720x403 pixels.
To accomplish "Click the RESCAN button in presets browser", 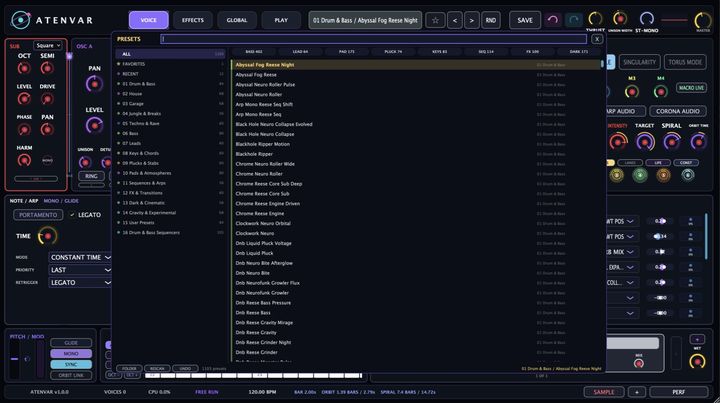I will point(157,369).
